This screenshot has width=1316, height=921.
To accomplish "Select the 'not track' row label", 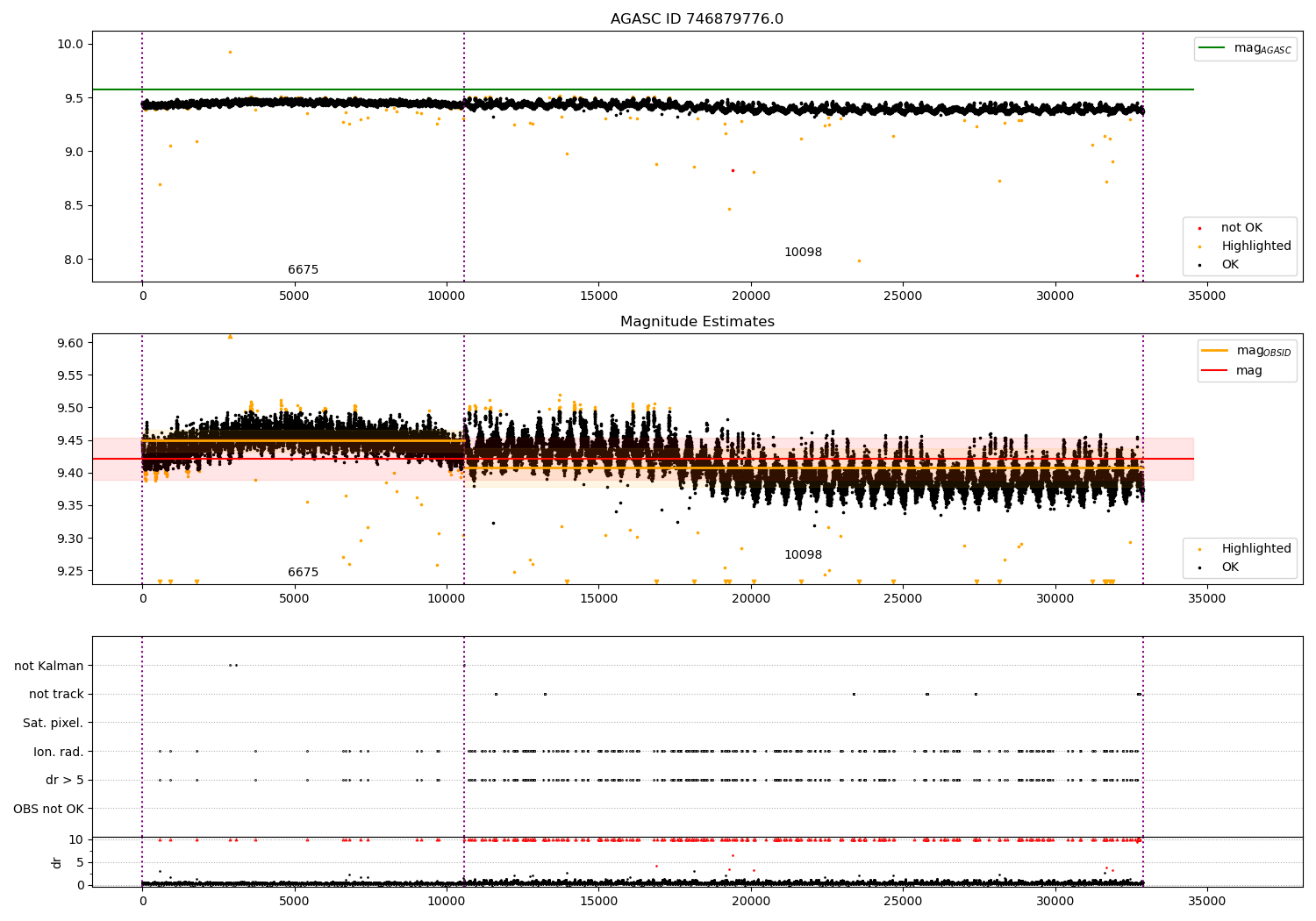I will click(56, 694).
